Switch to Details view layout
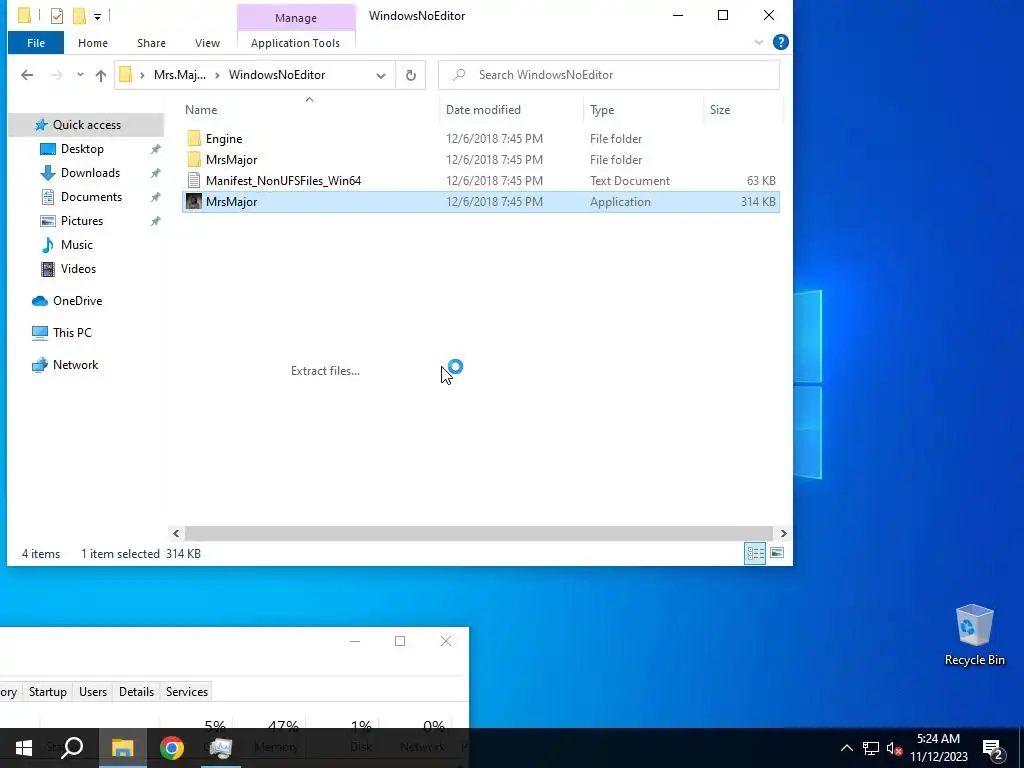1024x768 pixels. coord(755,554)
